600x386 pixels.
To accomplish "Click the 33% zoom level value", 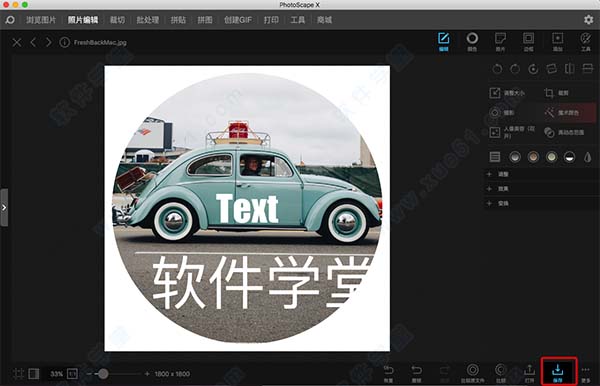I will pos(57,374).
